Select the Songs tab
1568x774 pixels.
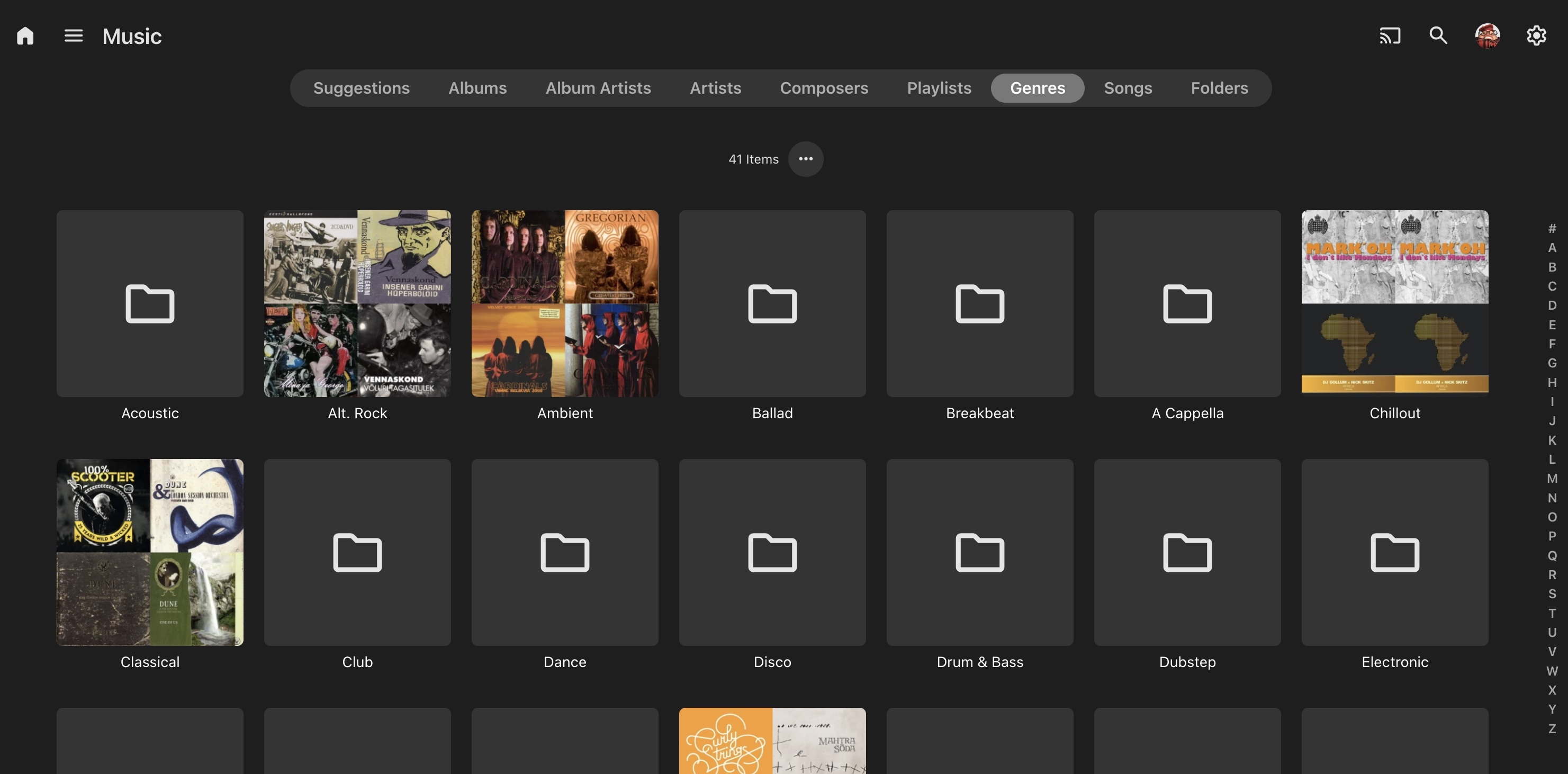(x=1128, y=88)
